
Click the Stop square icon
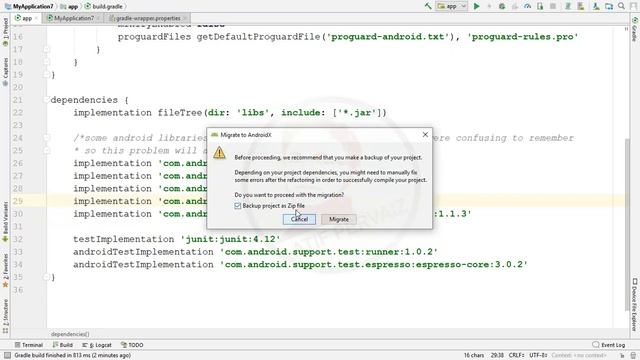553,6
